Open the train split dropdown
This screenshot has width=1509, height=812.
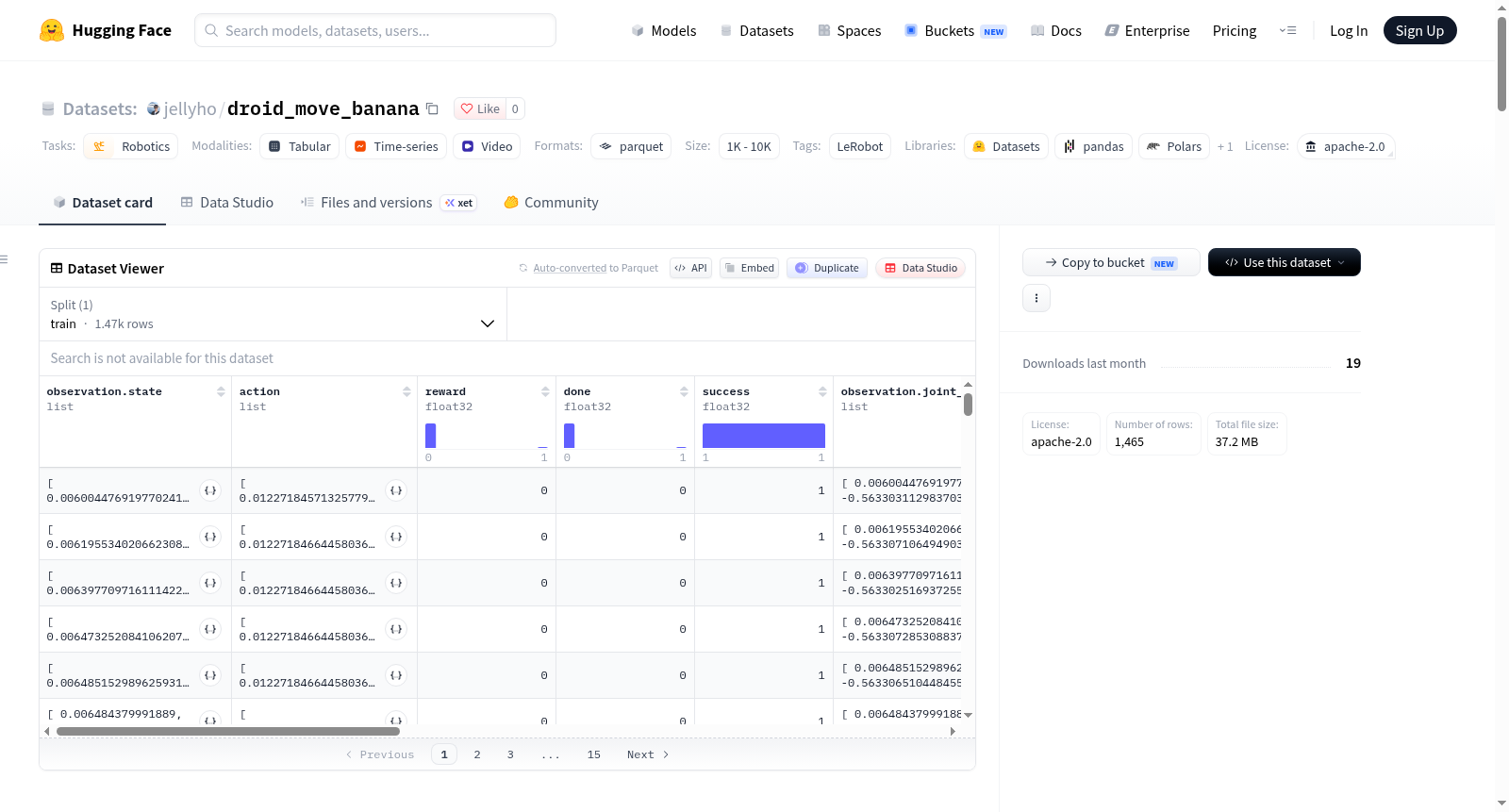(x=273, y=314)
